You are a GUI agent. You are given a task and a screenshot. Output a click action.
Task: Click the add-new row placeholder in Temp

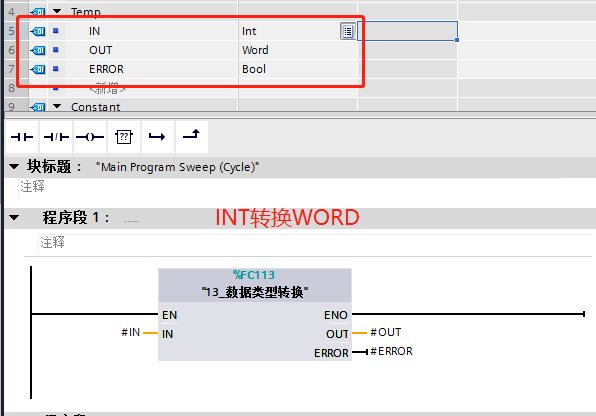tap(107, 89)
